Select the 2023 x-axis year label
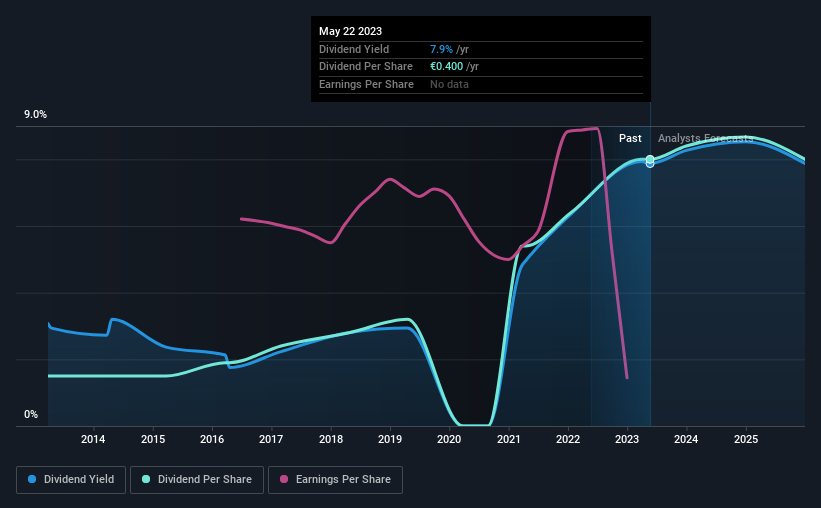Viewport: 821px width, 508px height. [x=627, y=439]
